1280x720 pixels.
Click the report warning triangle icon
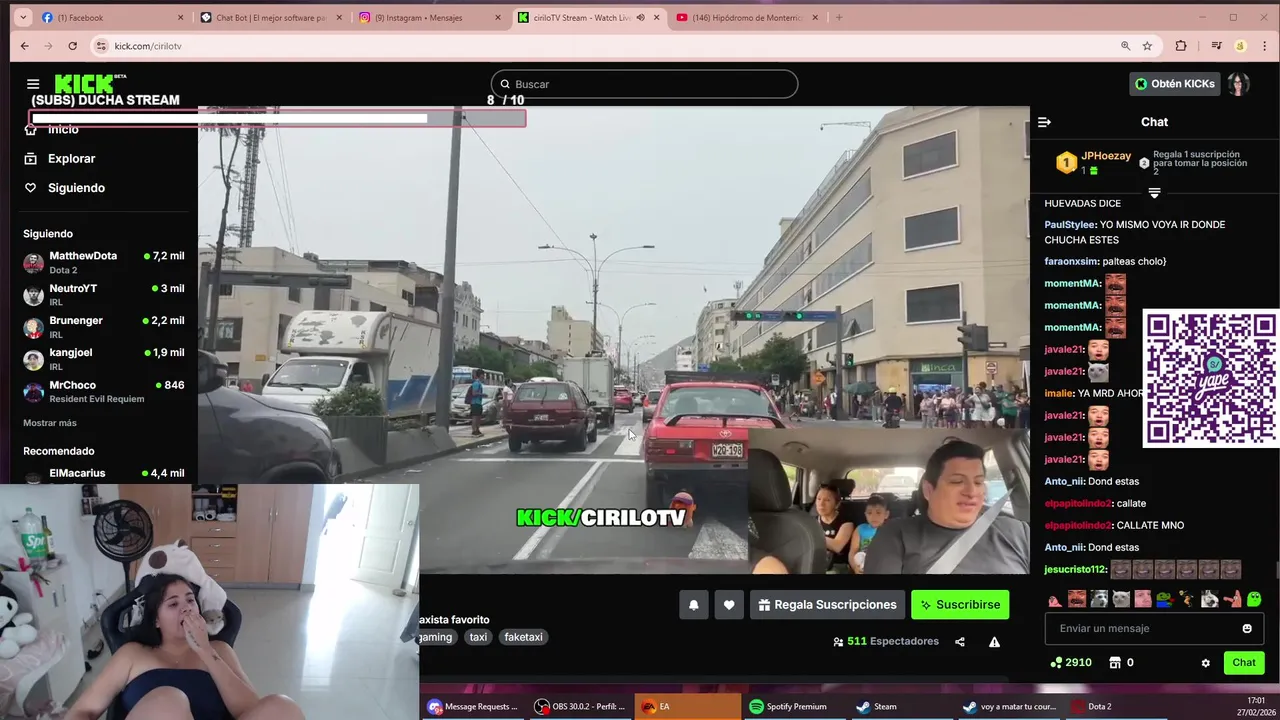tap(994, 642)
